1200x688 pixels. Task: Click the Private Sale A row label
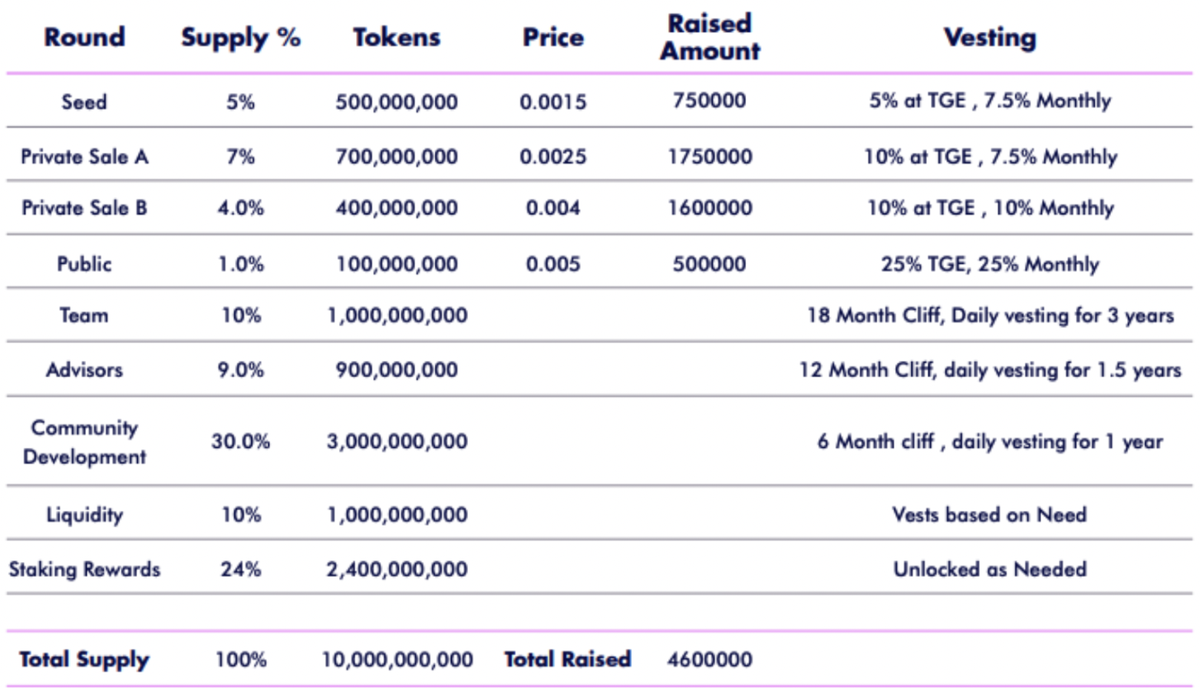tap(84, 157)
